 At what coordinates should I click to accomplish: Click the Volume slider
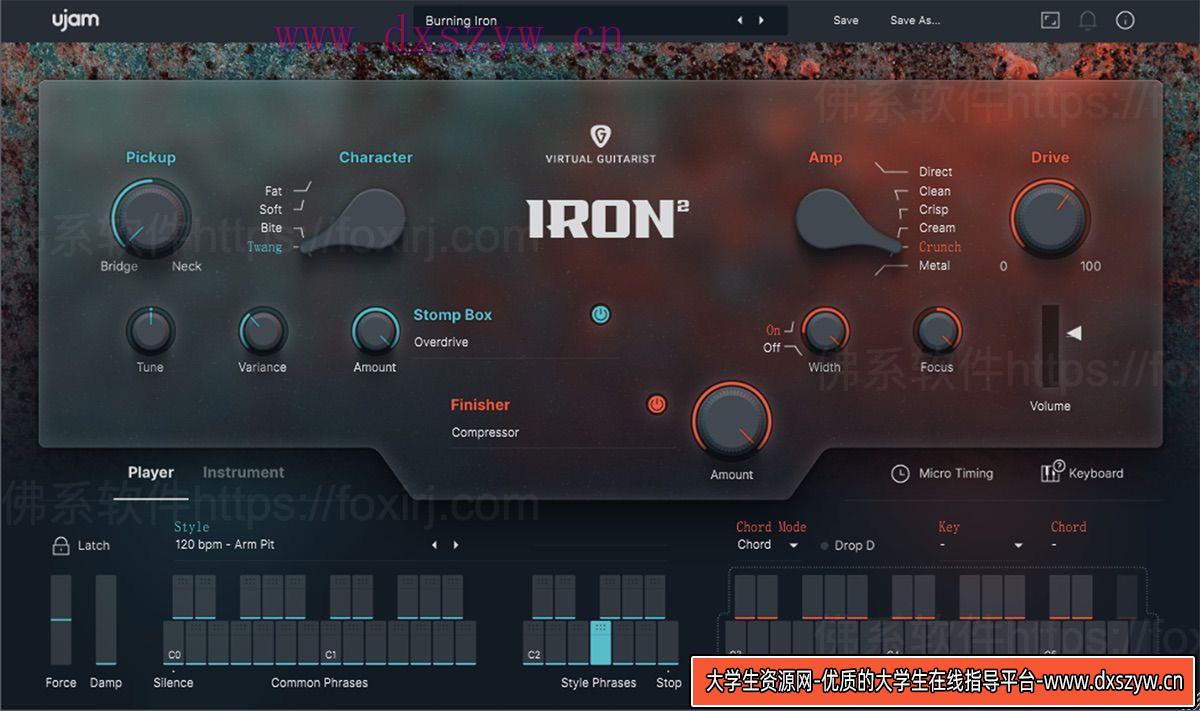pyautogui.click(x=1050, y=345)
